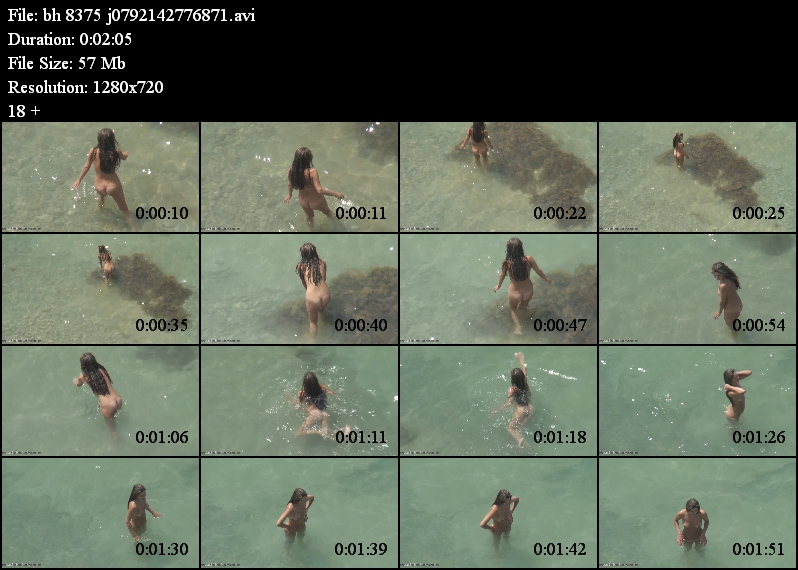Viewport: 798px width, 570px height.
Task: Select the thumbnail timestamped 0:00:10
Action: (101, 177)
